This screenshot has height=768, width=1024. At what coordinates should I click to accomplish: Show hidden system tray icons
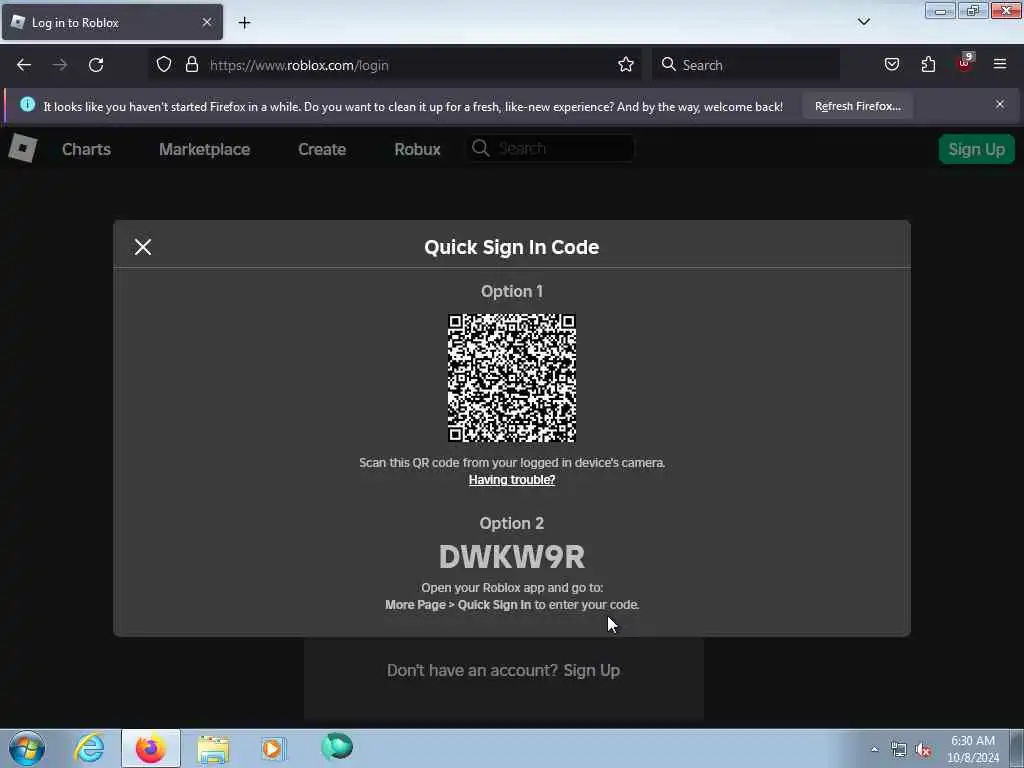tap(874, 749)
